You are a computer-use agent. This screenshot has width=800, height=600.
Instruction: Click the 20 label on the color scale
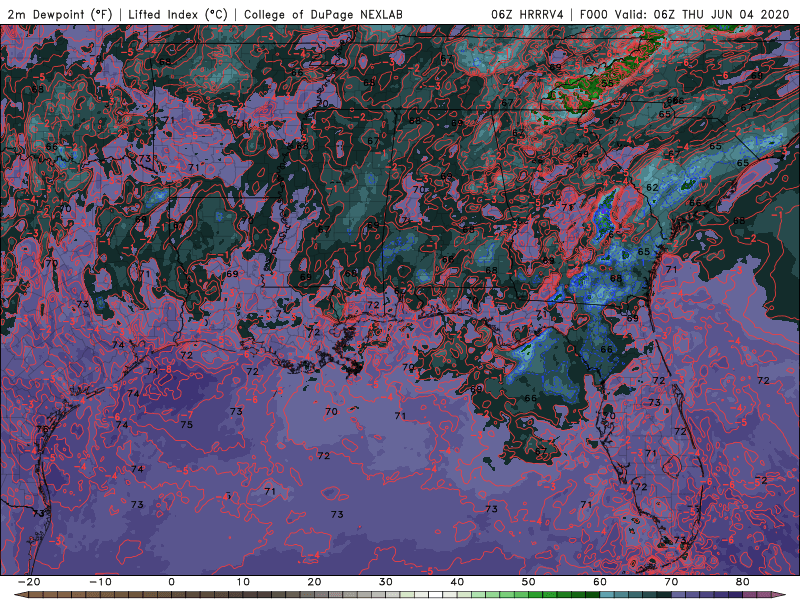(x=314, y=582)
